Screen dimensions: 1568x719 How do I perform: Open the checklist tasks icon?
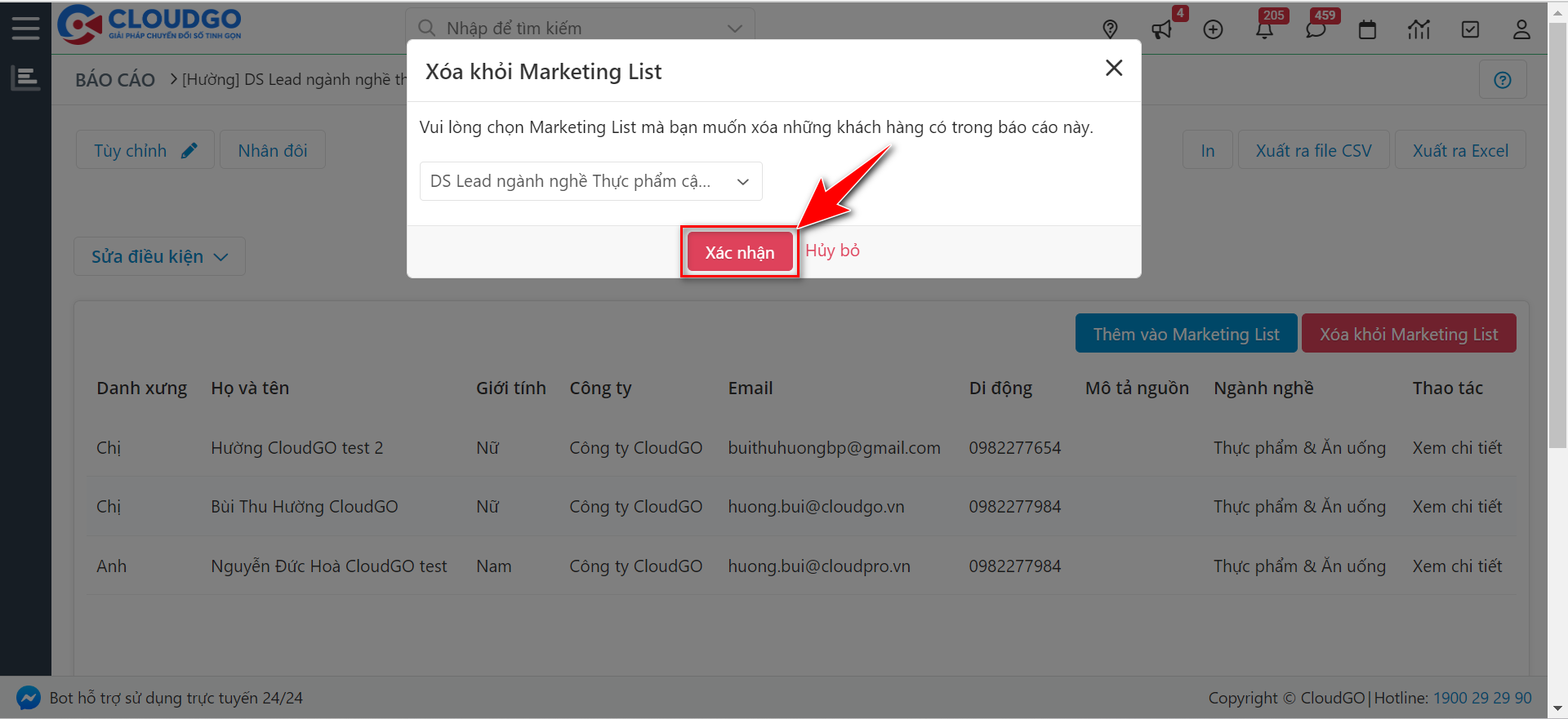click(x=1470, y=30)
